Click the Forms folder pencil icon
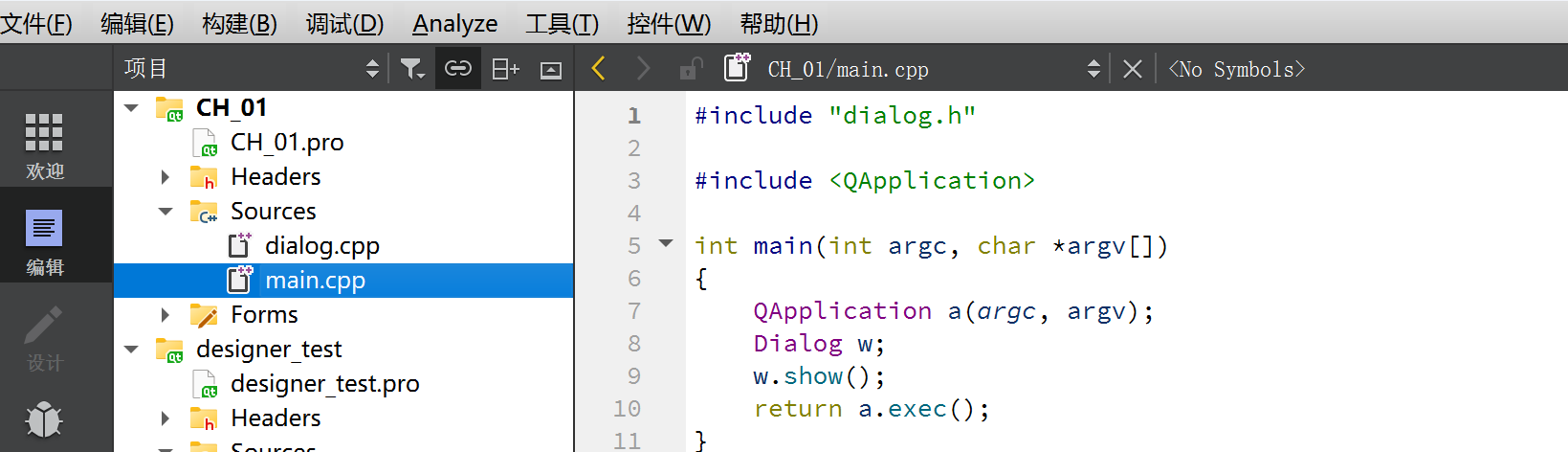This screenshot has width=1568, height=452. (204, 315)
